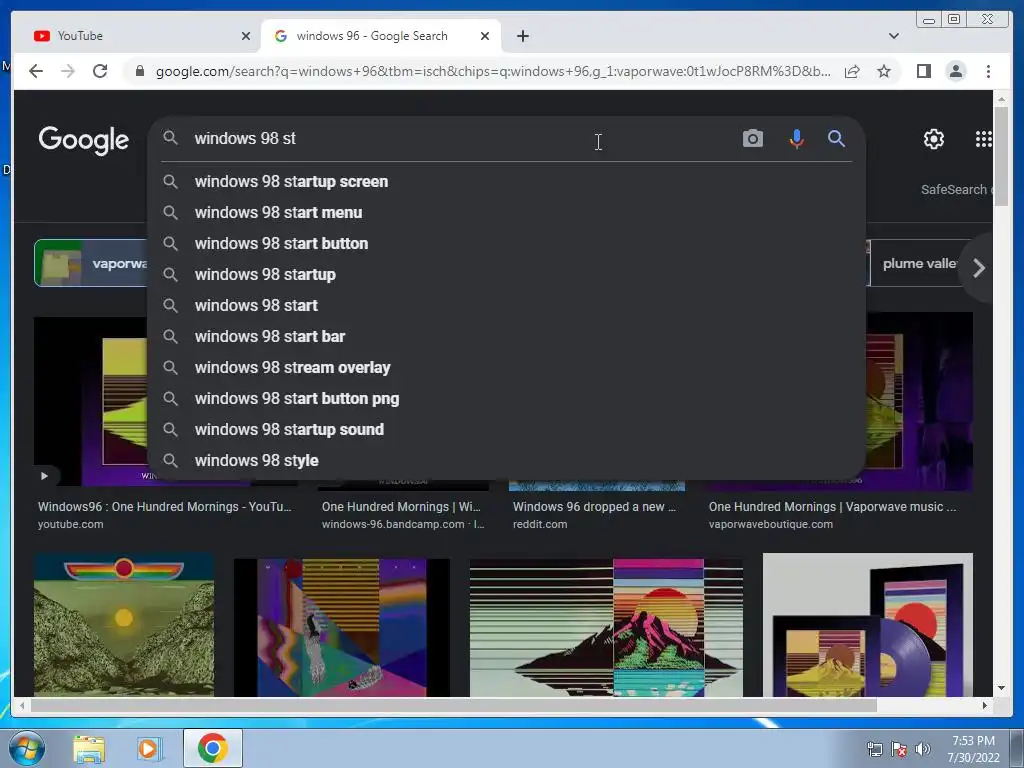Click the Chrome taskbar button
1024x768 pixels.
click(212, 748)
